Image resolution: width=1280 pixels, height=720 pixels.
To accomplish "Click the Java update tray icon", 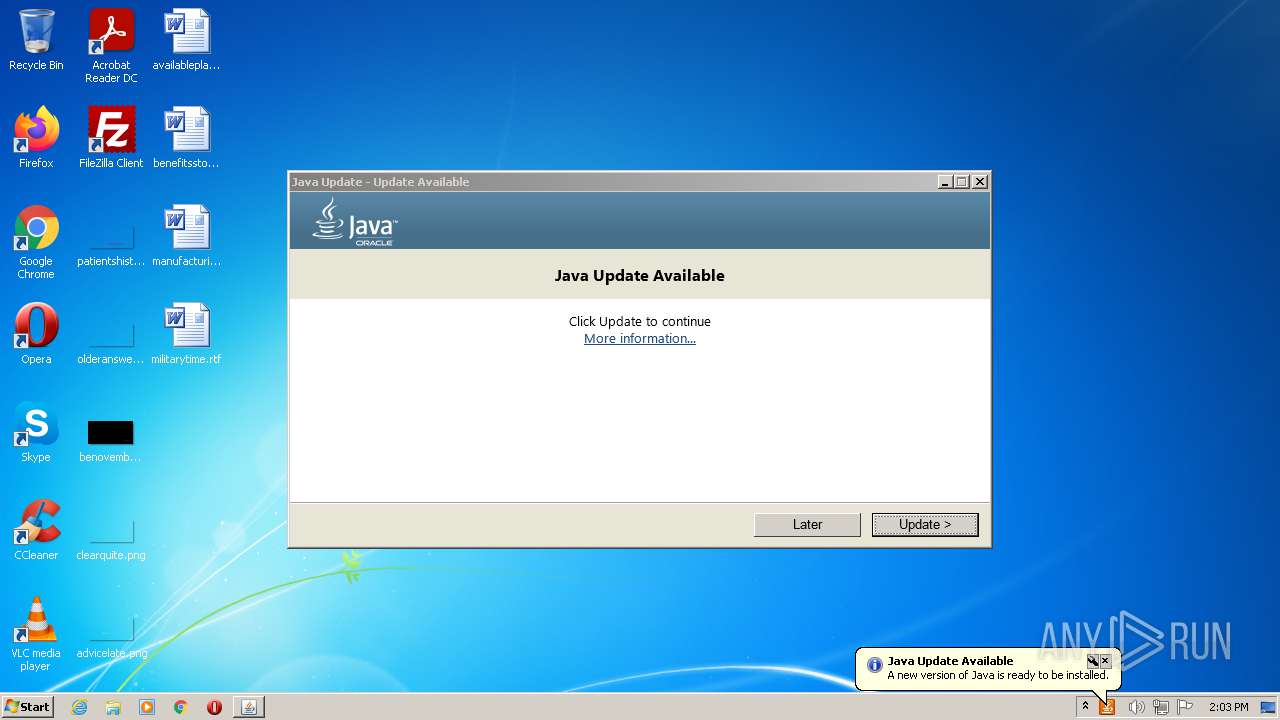I will [1107, 707].
